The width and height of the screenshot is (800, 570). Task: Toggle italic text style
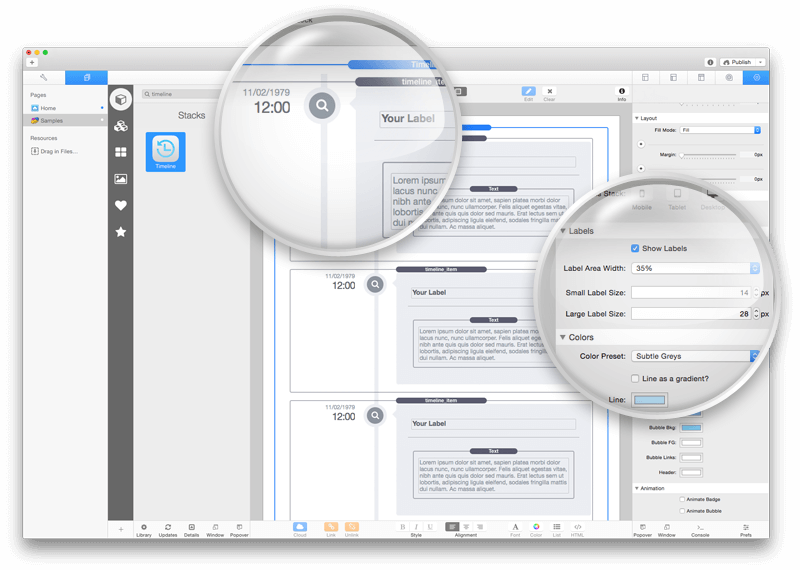pyautogui.click(x=416, y=527)
